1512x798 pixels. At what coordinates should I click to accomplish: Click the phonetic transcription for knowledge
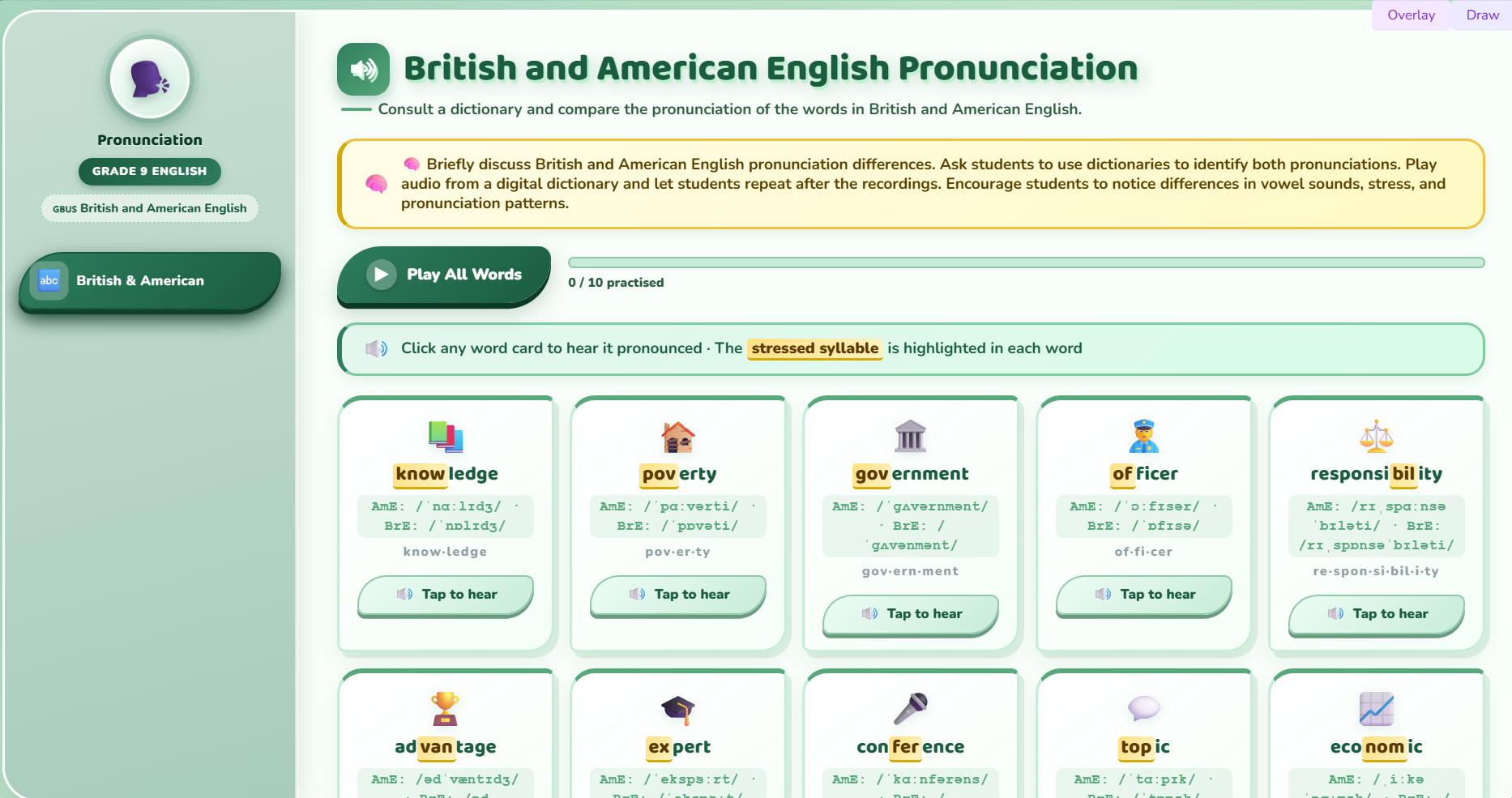446,516
